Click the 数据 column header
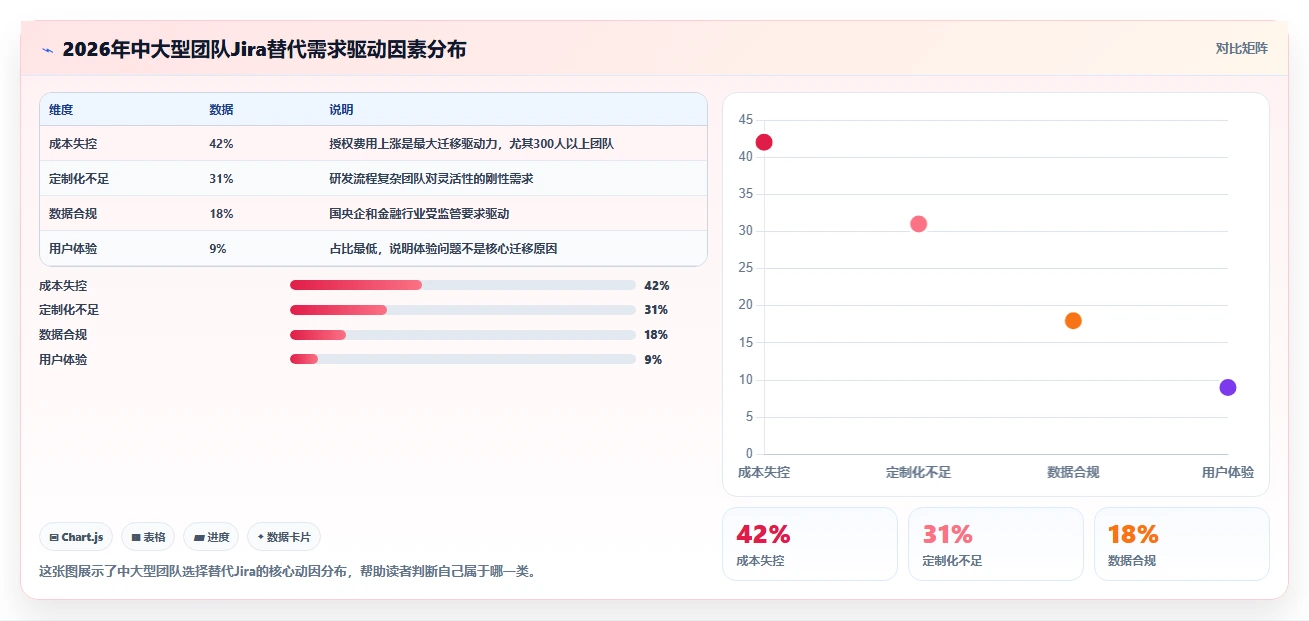This screenshot has height=621, width=1309. 221,109
